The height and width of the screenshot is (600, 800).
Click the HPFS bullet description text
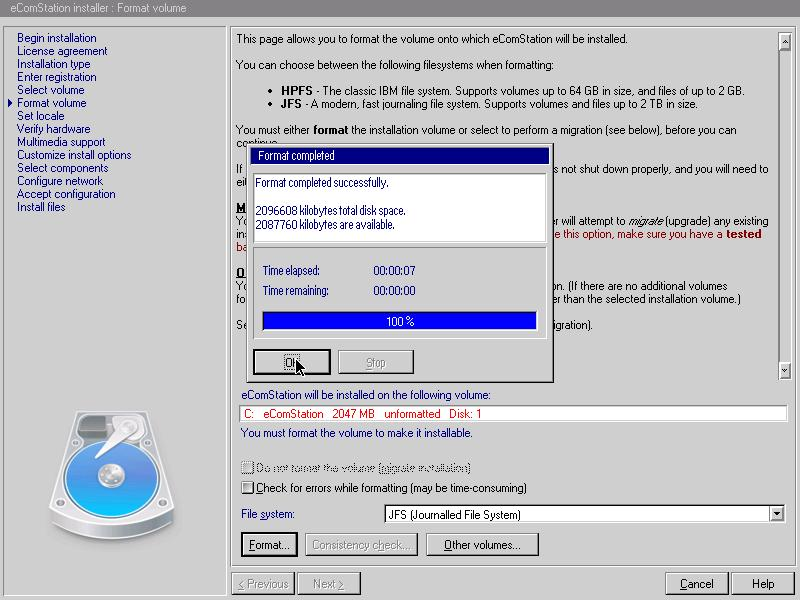[x=513, y=91]
